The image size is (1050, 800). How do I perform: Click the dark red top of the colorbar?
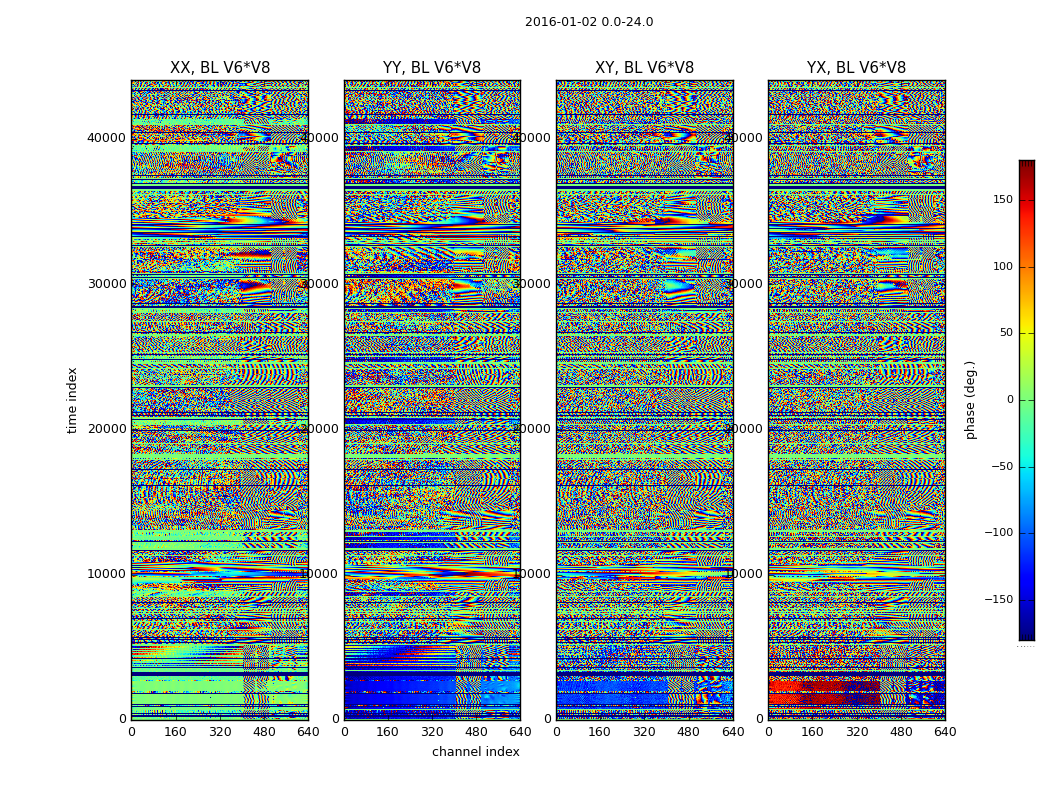pyautogui.click(x=1026, y=165)
